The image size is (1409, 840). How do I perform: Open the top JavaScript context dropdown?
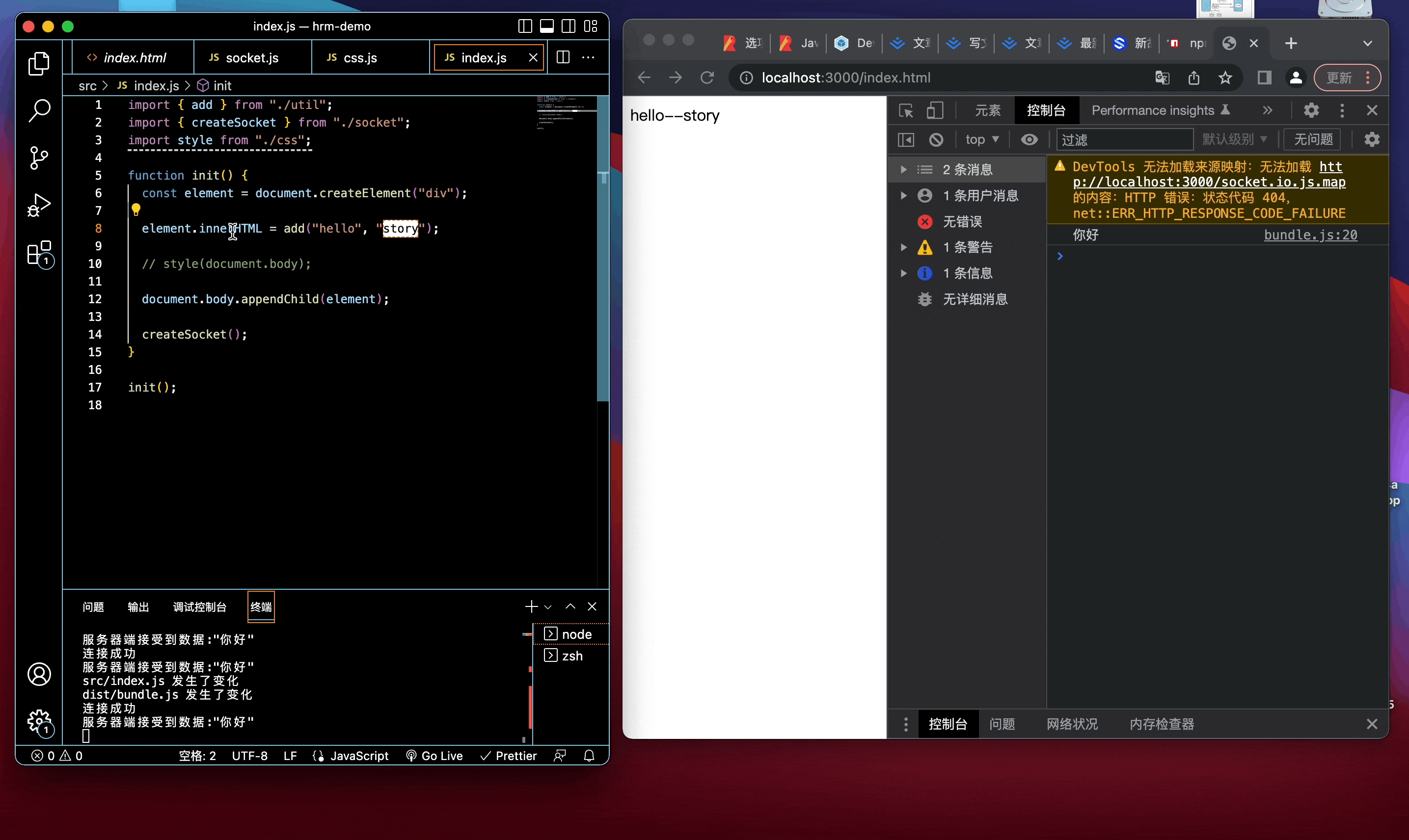[982, 140]
